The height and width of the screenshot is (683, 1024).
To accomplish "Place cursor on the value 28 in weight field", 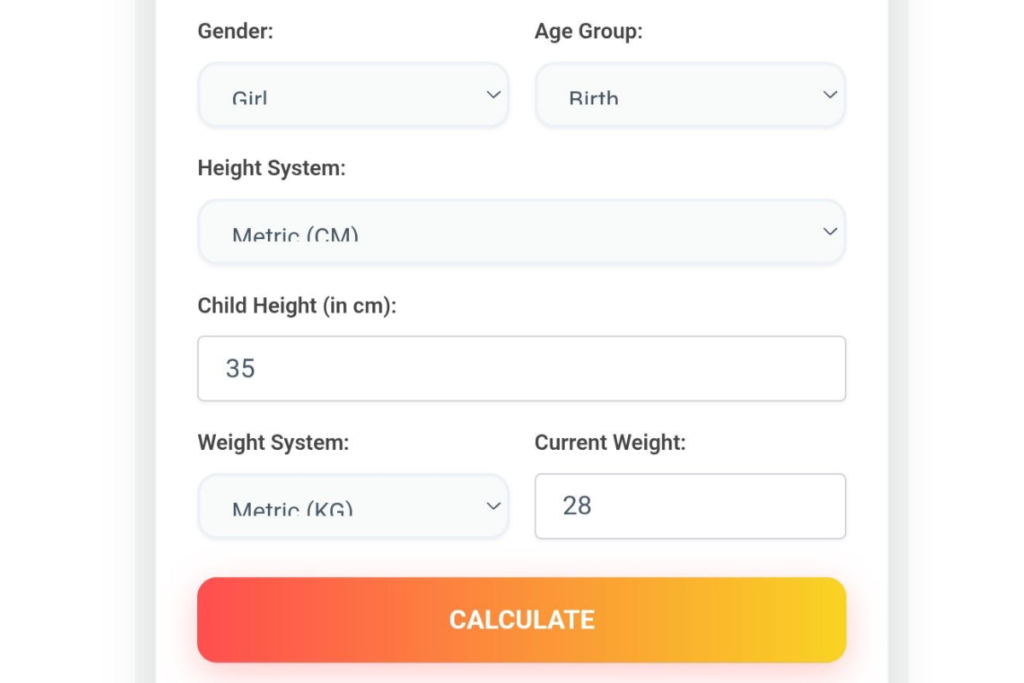I will (x=577, y=506).
